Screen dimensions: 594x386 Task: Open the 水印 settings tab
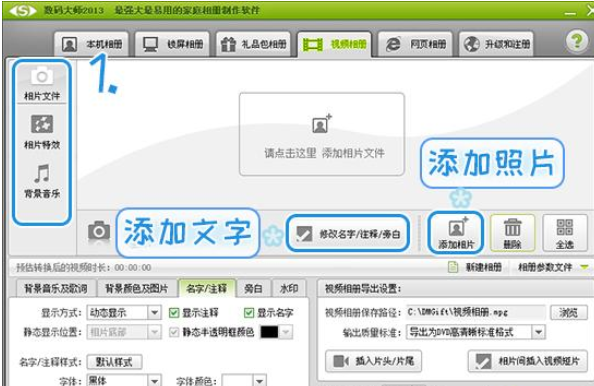pos(289,289)
